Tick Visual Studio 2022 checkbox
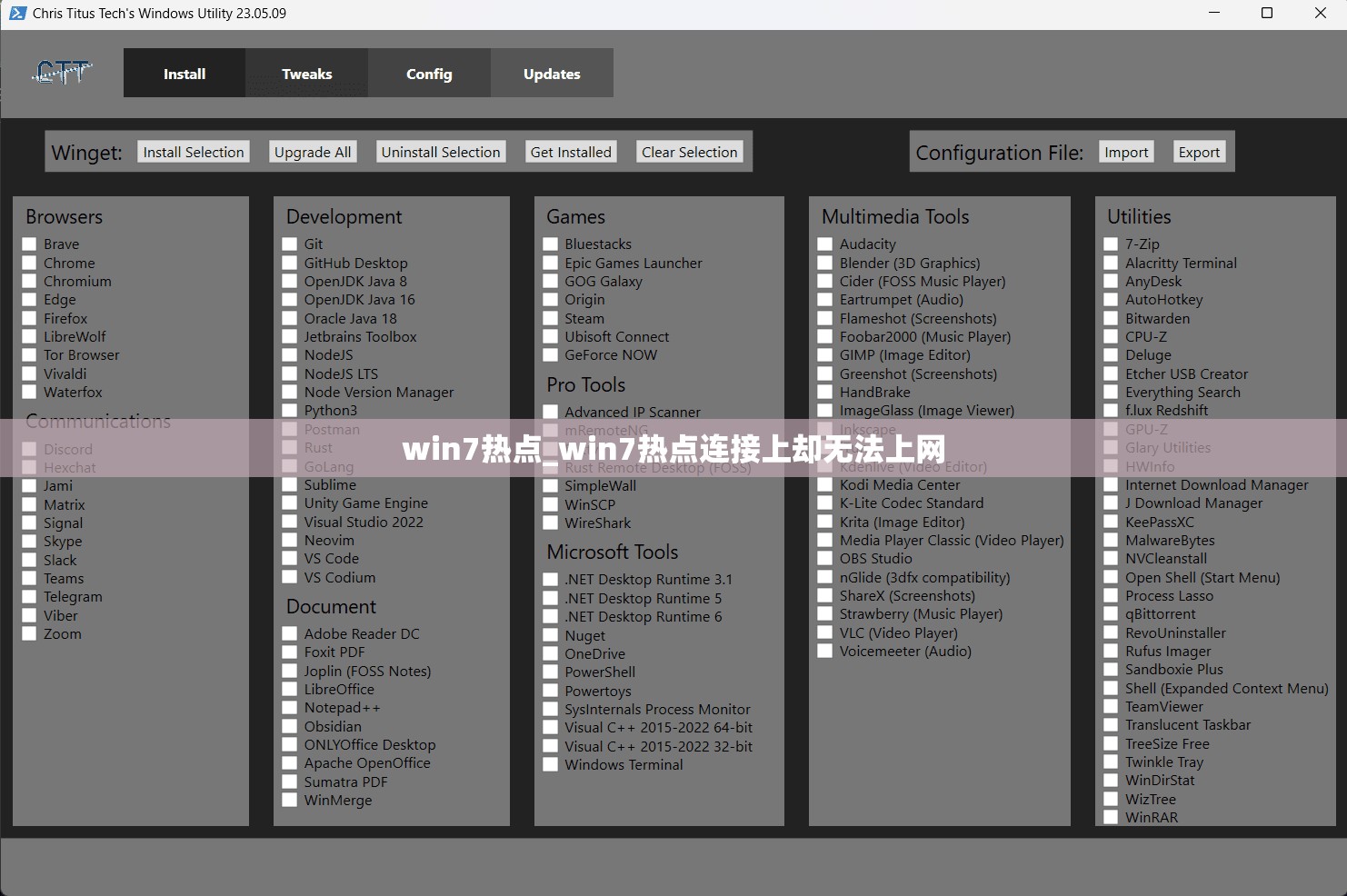The height and width of the screenshot is (896, 1347). (290, 523)
